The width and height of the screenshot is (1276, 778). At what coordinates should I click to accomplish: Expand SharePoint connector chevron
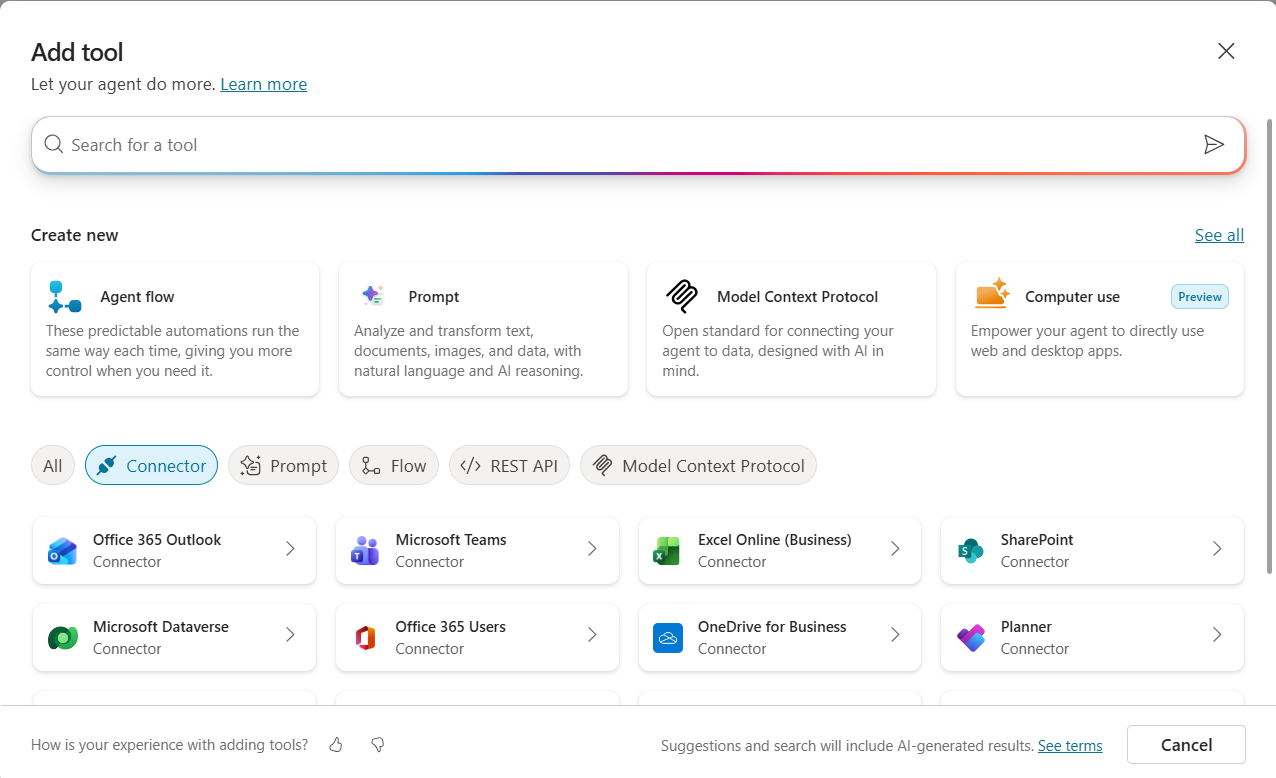click(1217, 548)
